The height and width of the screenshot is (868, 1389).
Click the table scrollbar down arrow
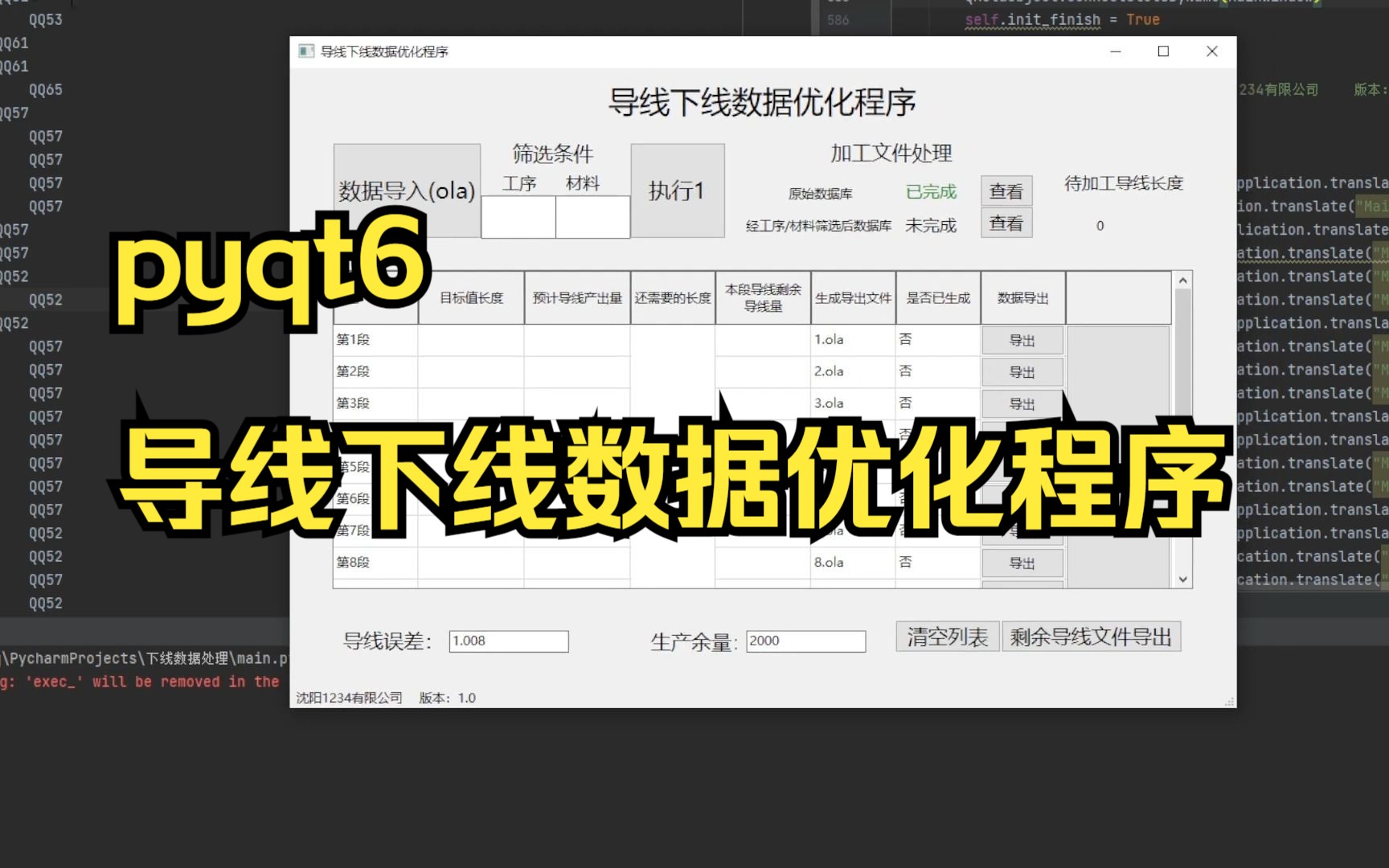[1182, 579]
